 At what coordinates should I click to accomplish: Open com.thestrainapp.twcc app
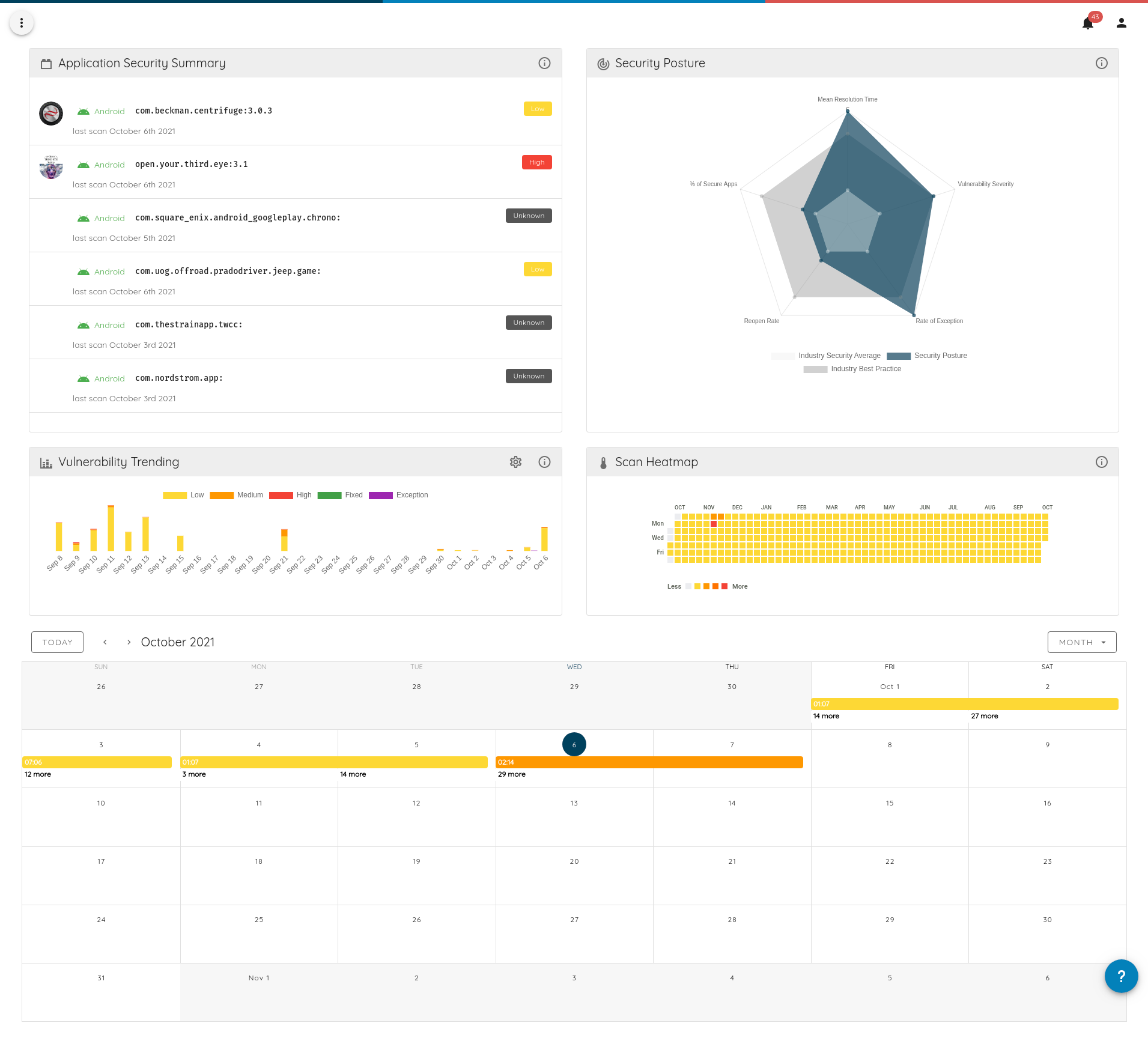pos(189,324)
